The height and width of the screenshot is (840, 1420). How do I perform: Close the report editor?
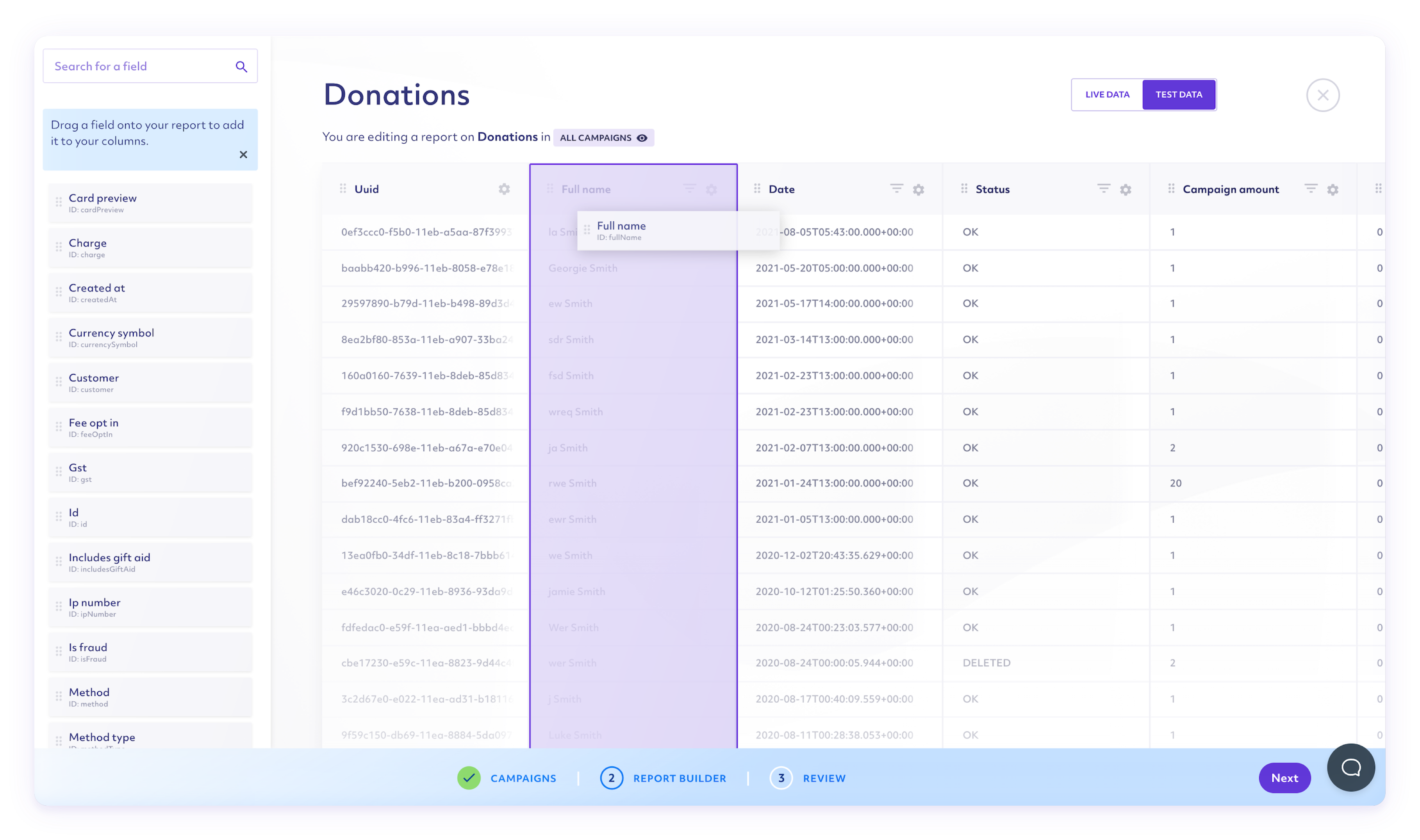click(1323, 95)
